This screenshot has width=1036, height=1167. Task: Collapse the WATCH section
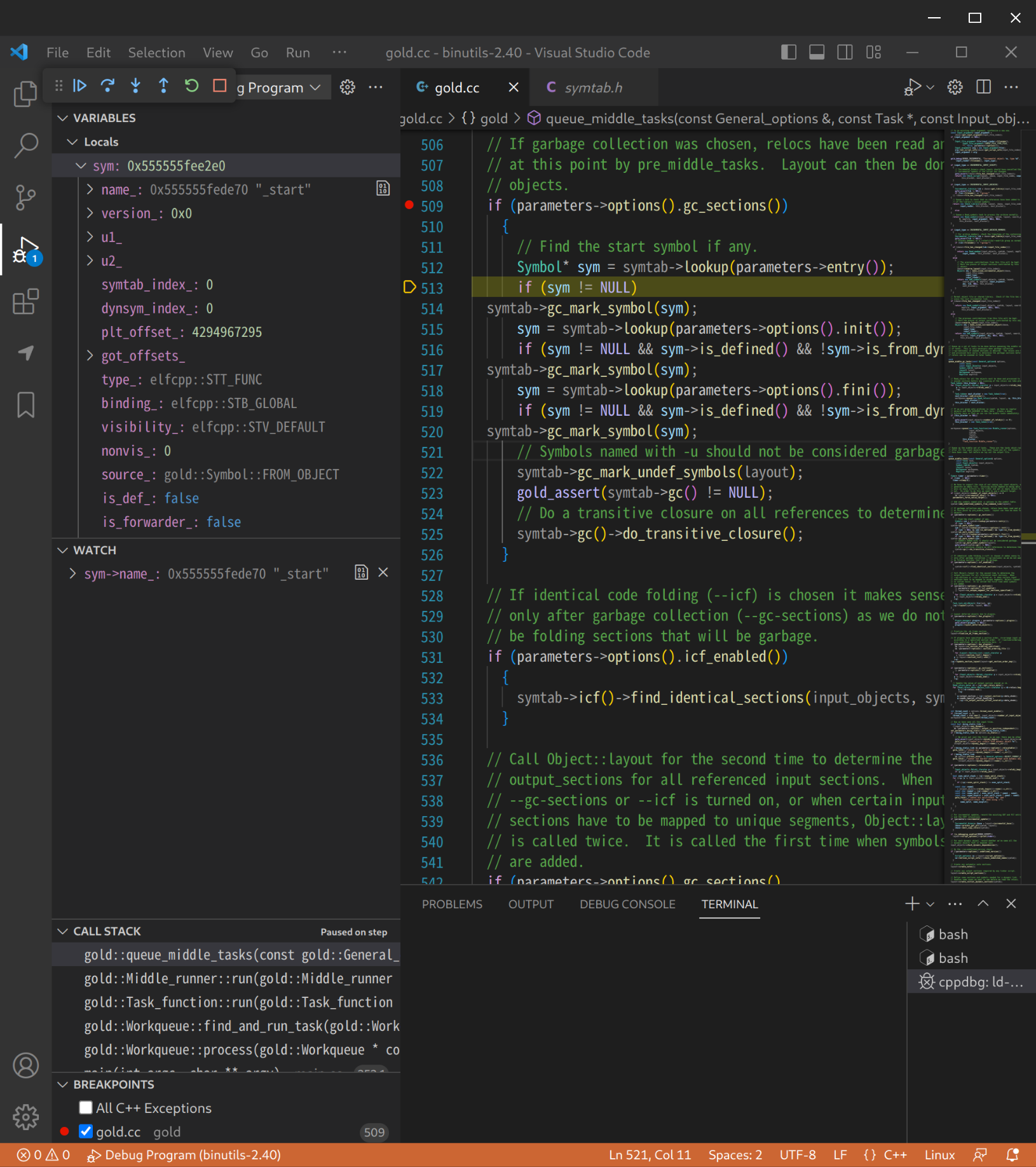[63, 550]
